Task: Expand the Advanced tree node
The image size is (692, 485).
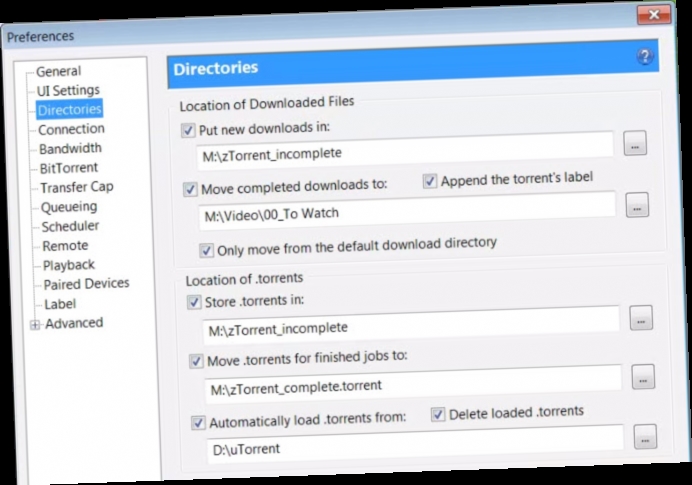Action: coord(35,325)
